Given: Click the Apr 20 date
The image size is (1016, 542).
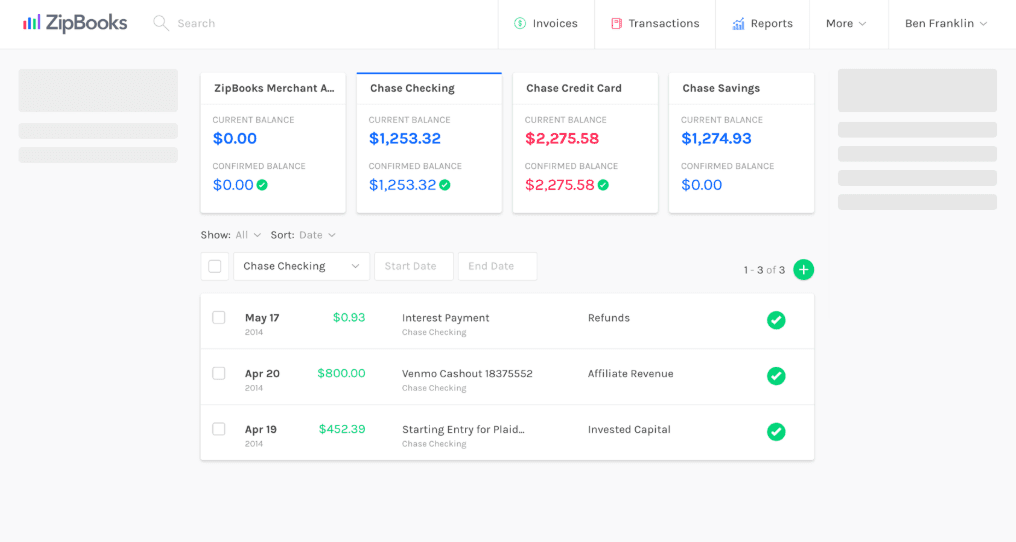Looking at the screenshot, I should point(262,373).
